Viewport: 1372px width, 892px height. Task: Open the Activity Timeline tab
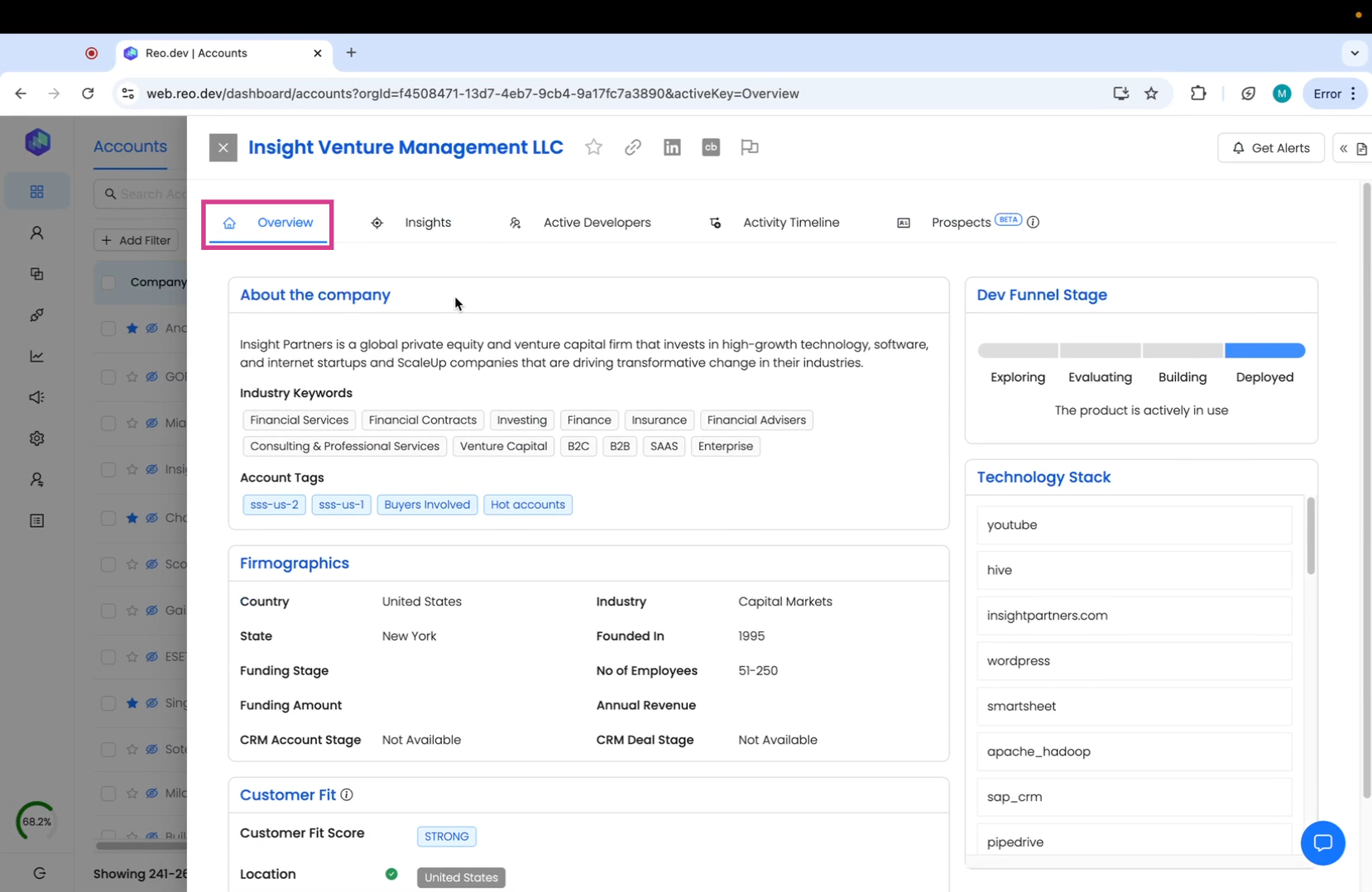point(790,223)
